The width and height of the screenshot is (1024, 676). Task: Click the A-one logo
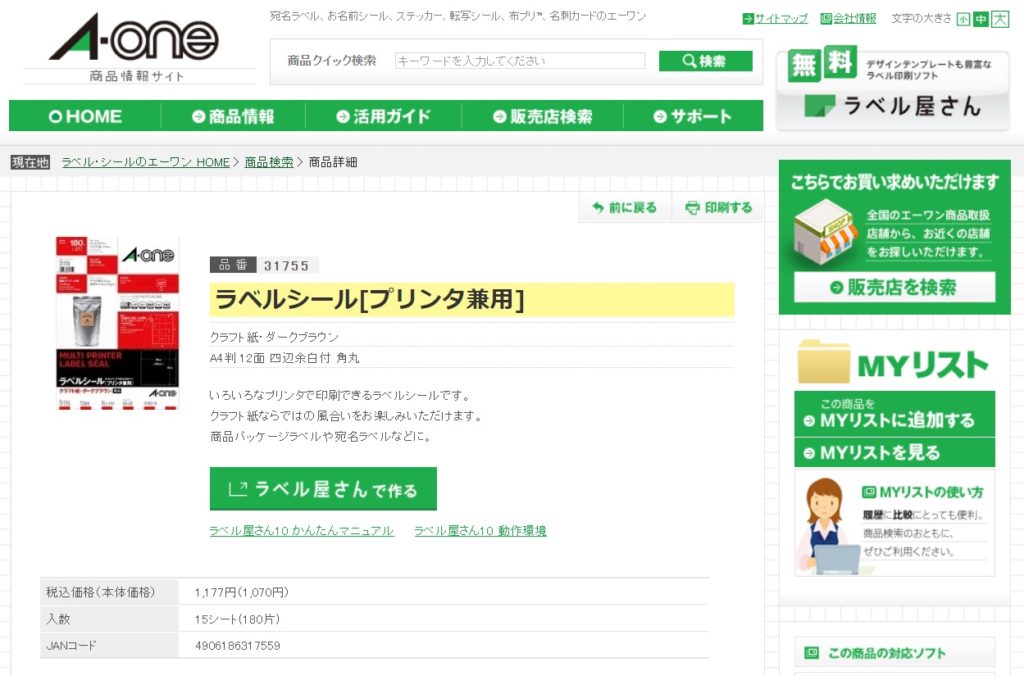coord(138,42)
